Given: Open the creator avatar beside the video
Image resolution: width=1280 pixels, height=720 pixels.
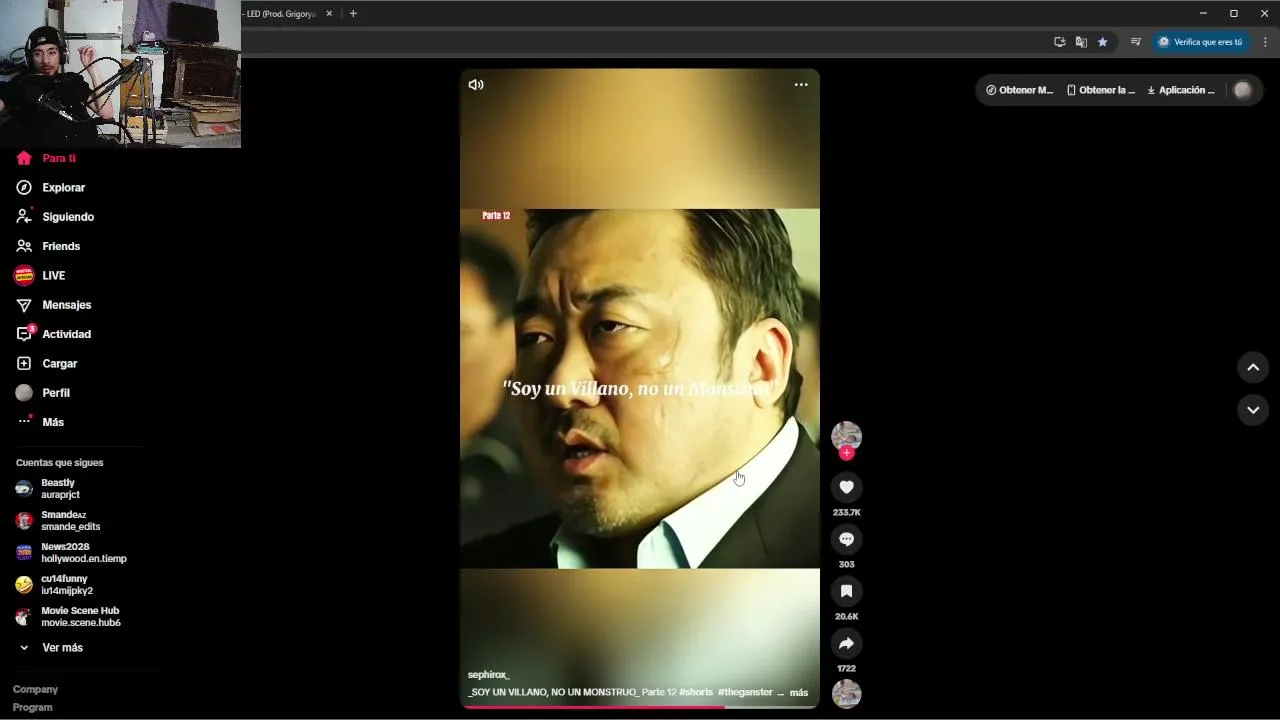Looking at the screenshot, I should click(846, 436).
